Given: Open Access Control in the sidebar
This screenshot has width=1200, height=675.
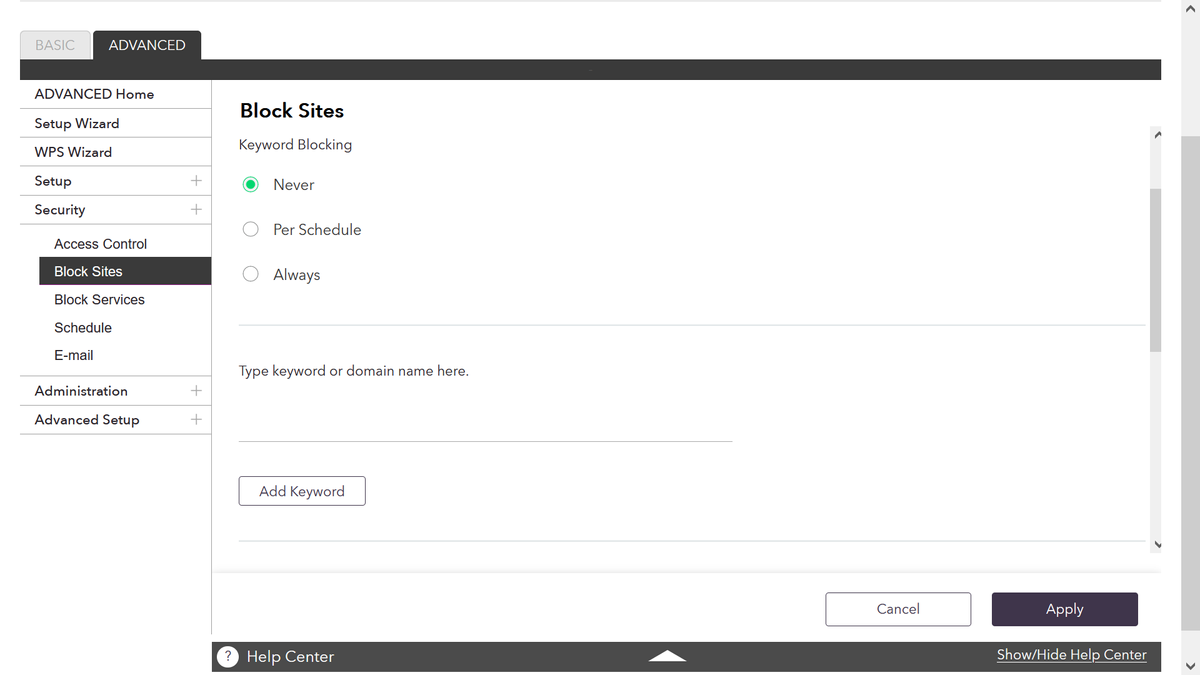Looking at the screenshot, I should 101,244.
